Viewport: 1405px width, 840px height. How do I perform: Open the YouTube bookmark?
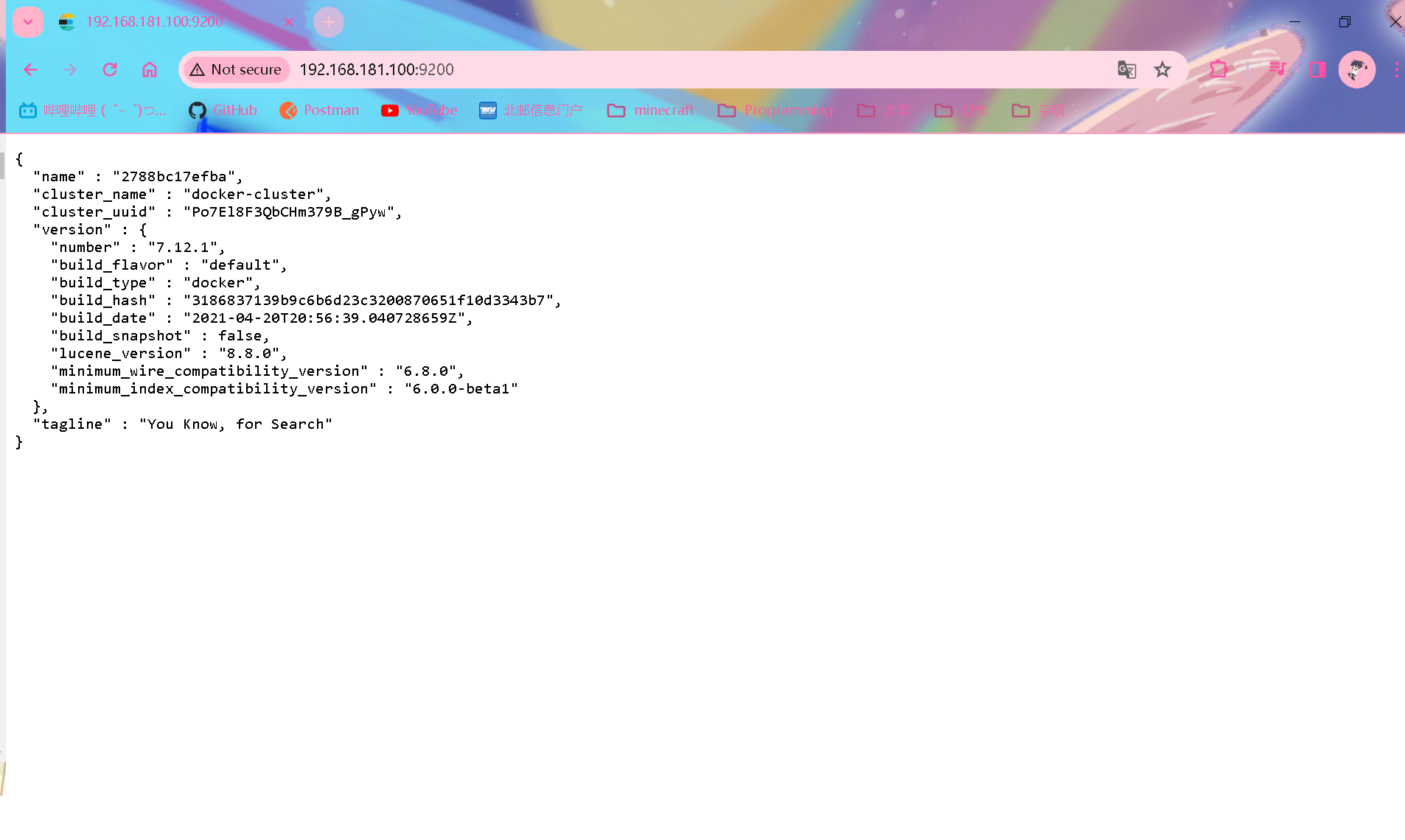[x=419, y=111]
